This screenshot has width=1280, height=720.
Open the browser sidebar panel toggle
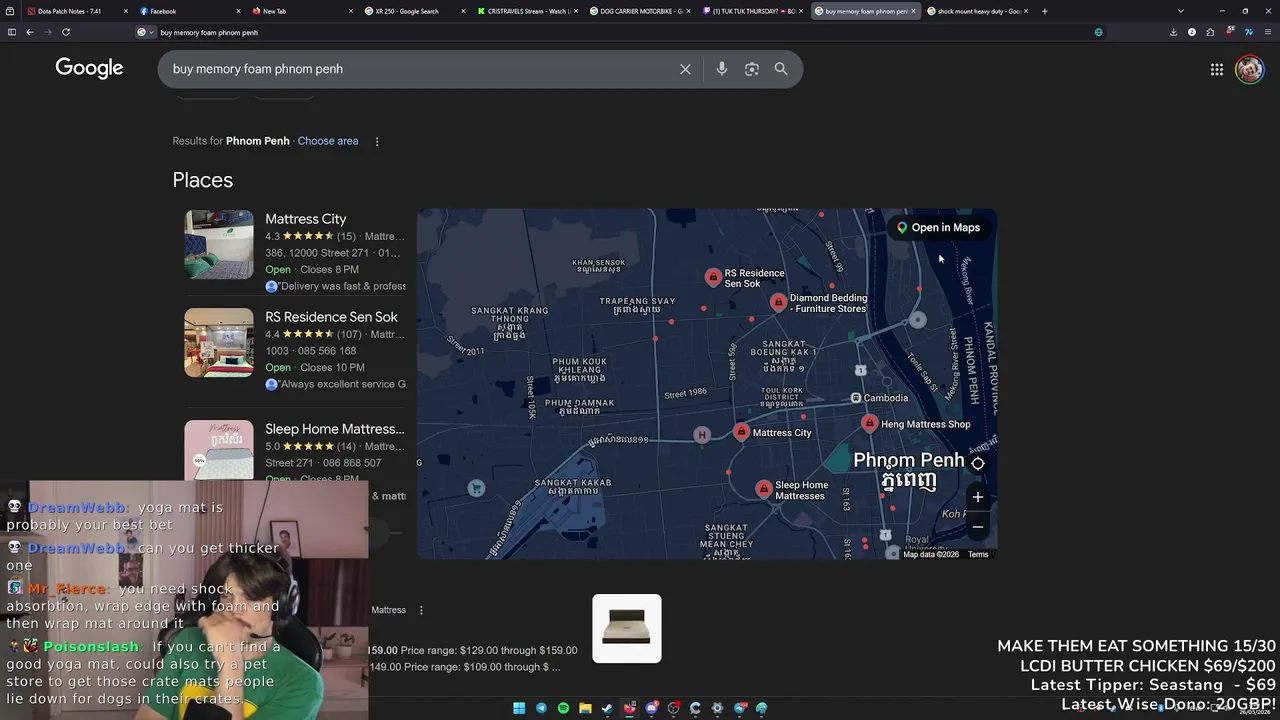[x=12, y=32]
